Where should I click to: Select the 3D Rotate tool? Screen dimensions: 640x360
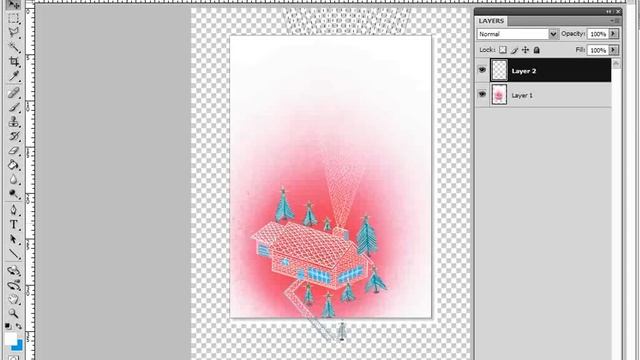coord(13,271)
